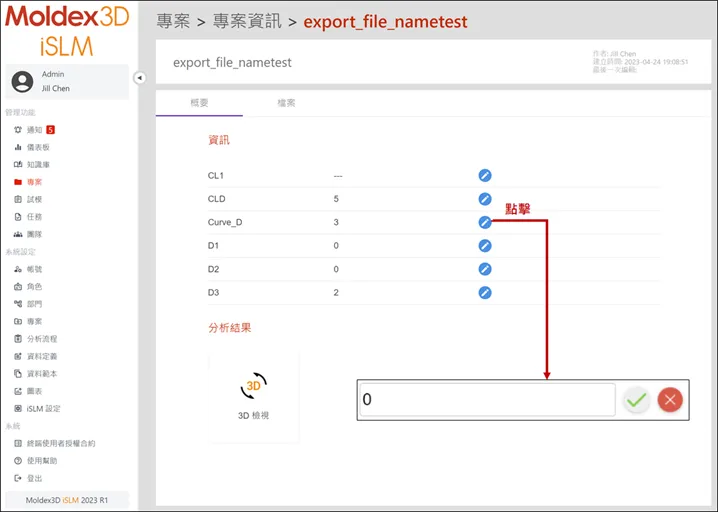Click the D1 row value 0

point(336,245)
